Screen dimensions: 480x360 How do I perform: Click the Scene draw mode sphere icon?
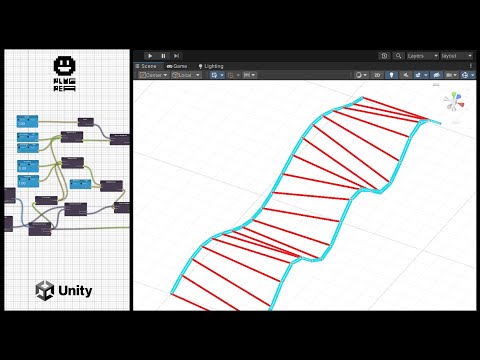[359, 75]
